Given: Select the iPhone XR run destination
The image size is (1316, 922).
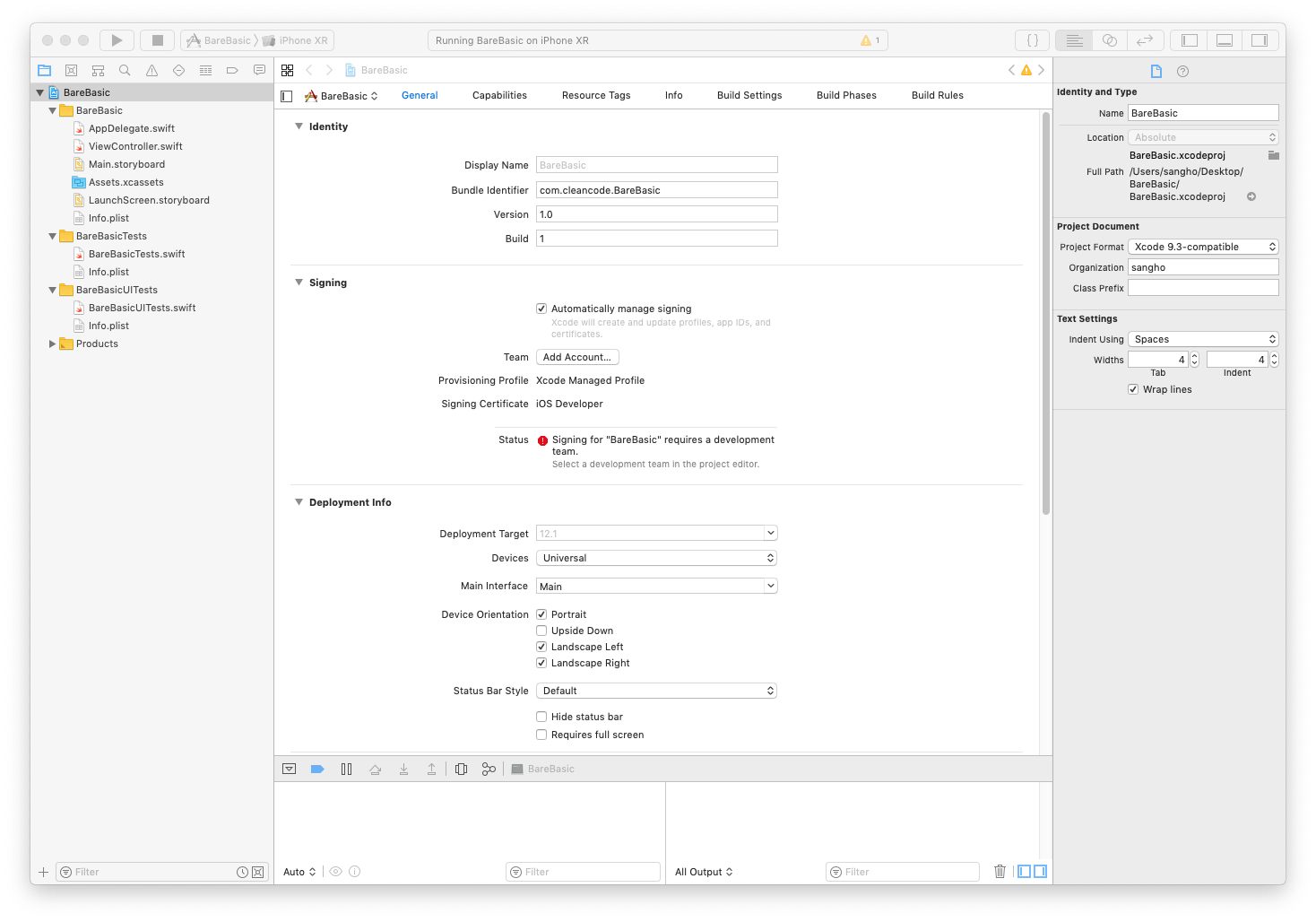Looking at the screenshot, I should click(296, 40).
